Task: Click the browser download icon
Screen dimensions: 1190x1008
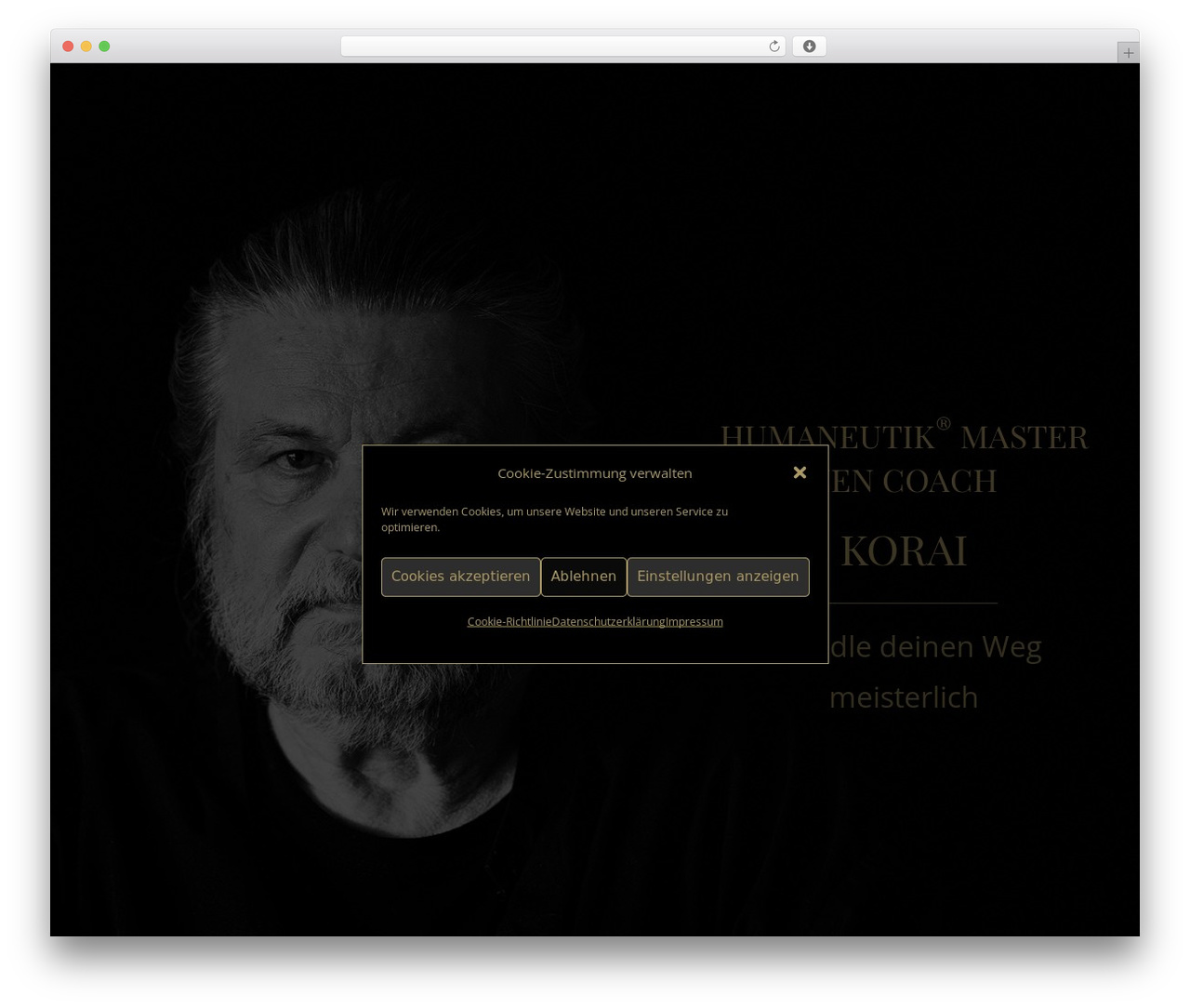Action: tap(810, 46)
